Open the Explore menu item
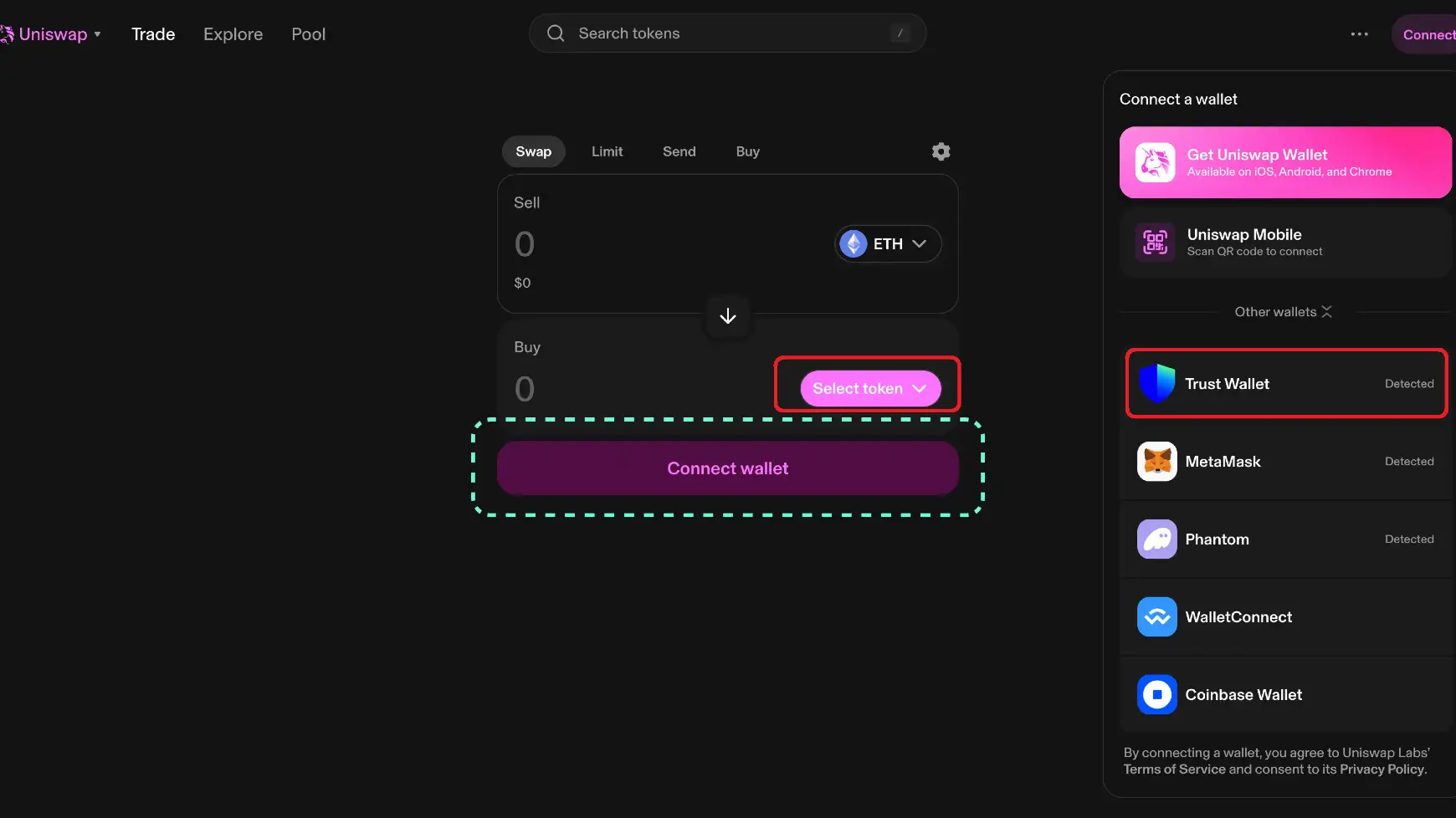This screenshot has height=818, width=1456. click(233, 34)
